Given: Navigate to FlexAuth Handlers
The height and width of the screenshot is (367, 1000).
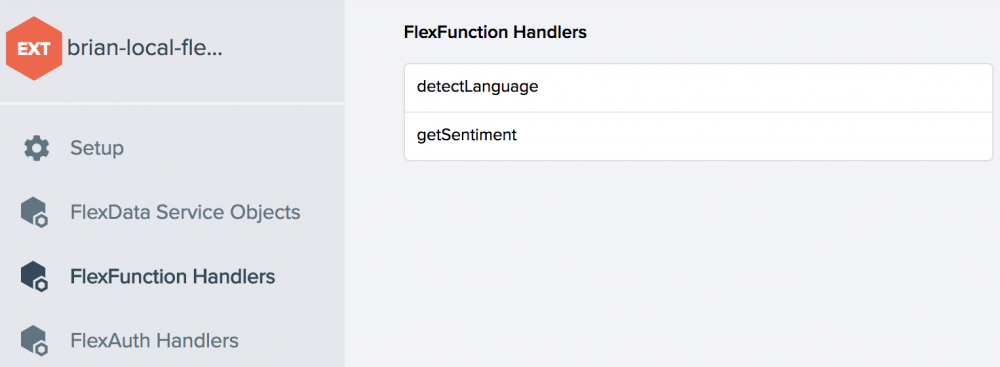Looking at the screenshot, I should [x=154, y=340].
